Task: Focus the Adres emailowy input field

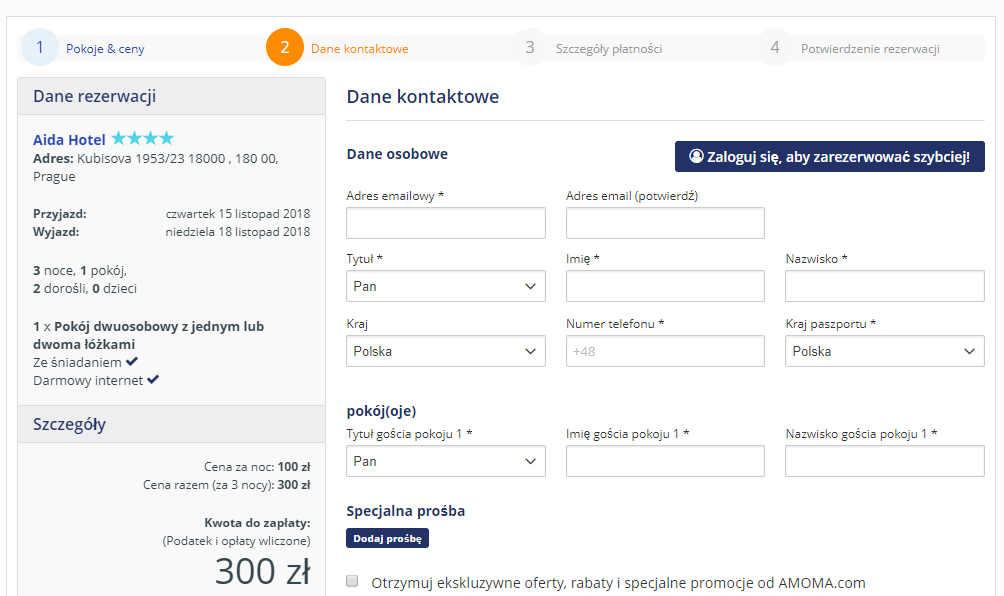Action: (446, 223)
